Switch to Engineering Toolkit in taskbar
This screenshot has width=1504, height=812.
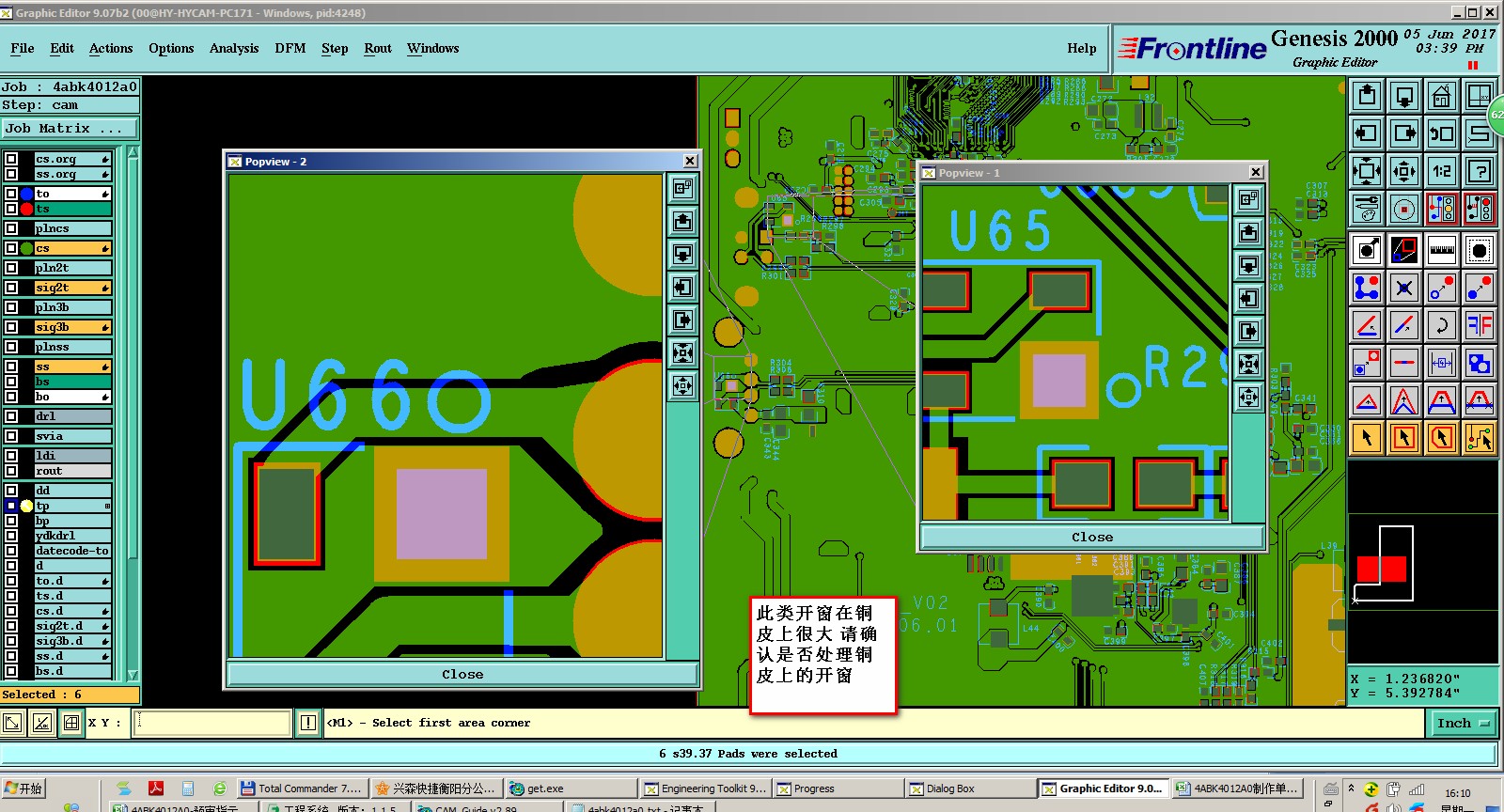[x=706, y=789]
